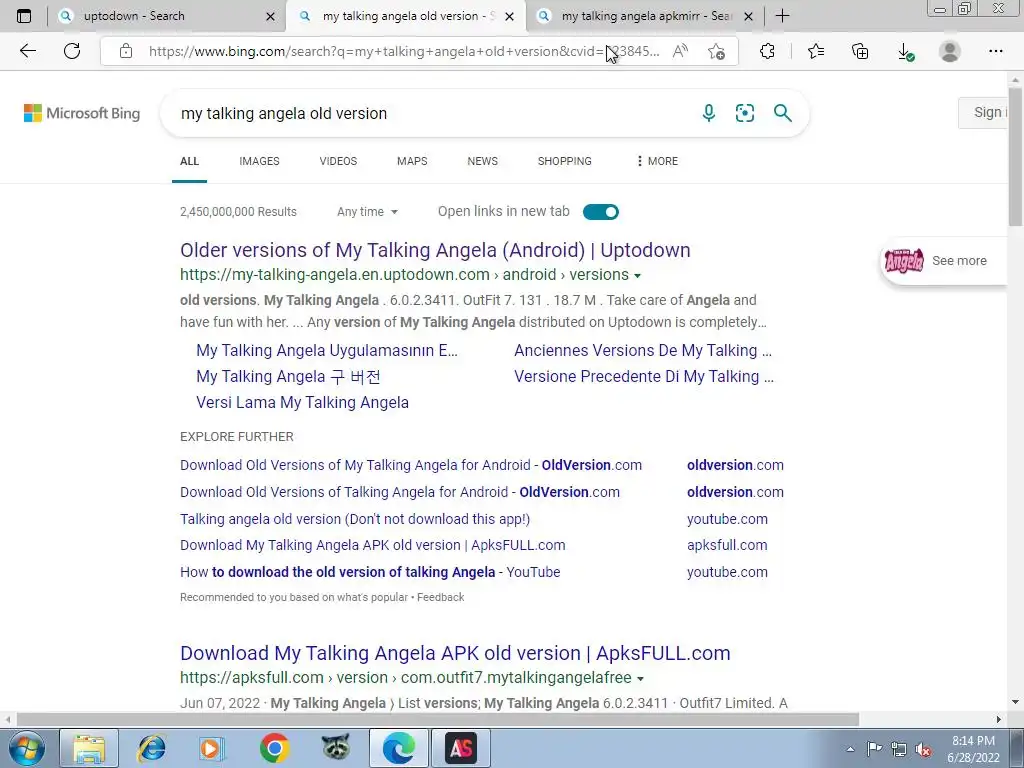
Task: Go back to previous page
Action: pyautogui.click(x=27, y=51)
